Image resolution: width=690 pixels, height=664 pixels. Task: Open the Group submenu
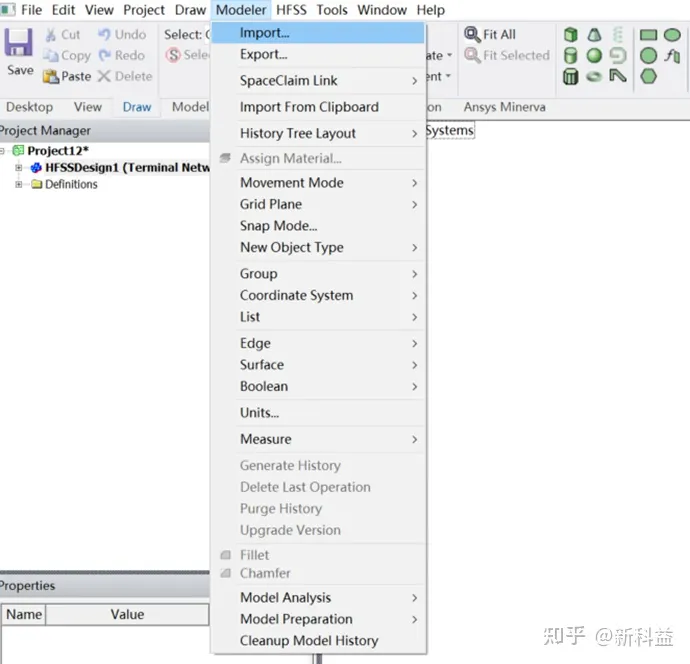(x=319, y=274)
